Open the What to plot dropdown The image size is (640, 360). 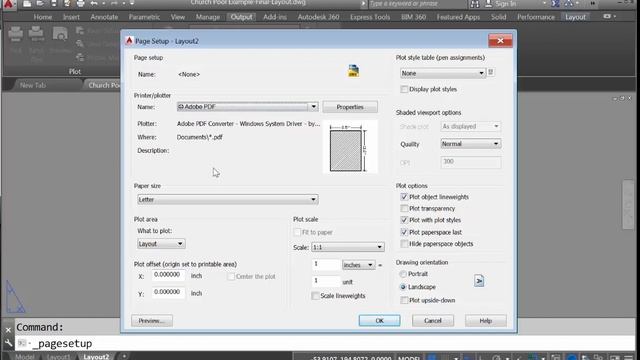click(x=161, y=244)
